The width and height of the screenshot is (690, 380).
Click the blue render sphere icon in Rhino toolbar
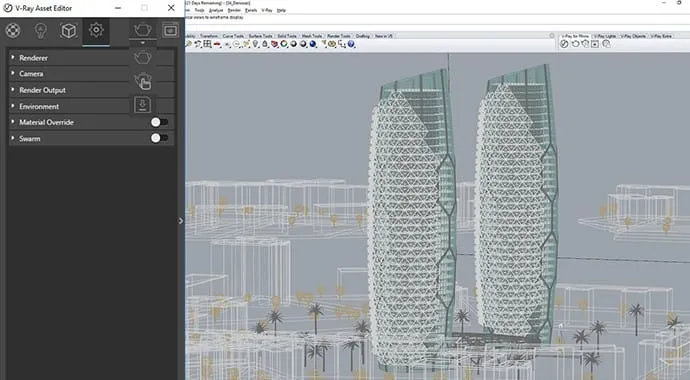click(x=312, y=44)
